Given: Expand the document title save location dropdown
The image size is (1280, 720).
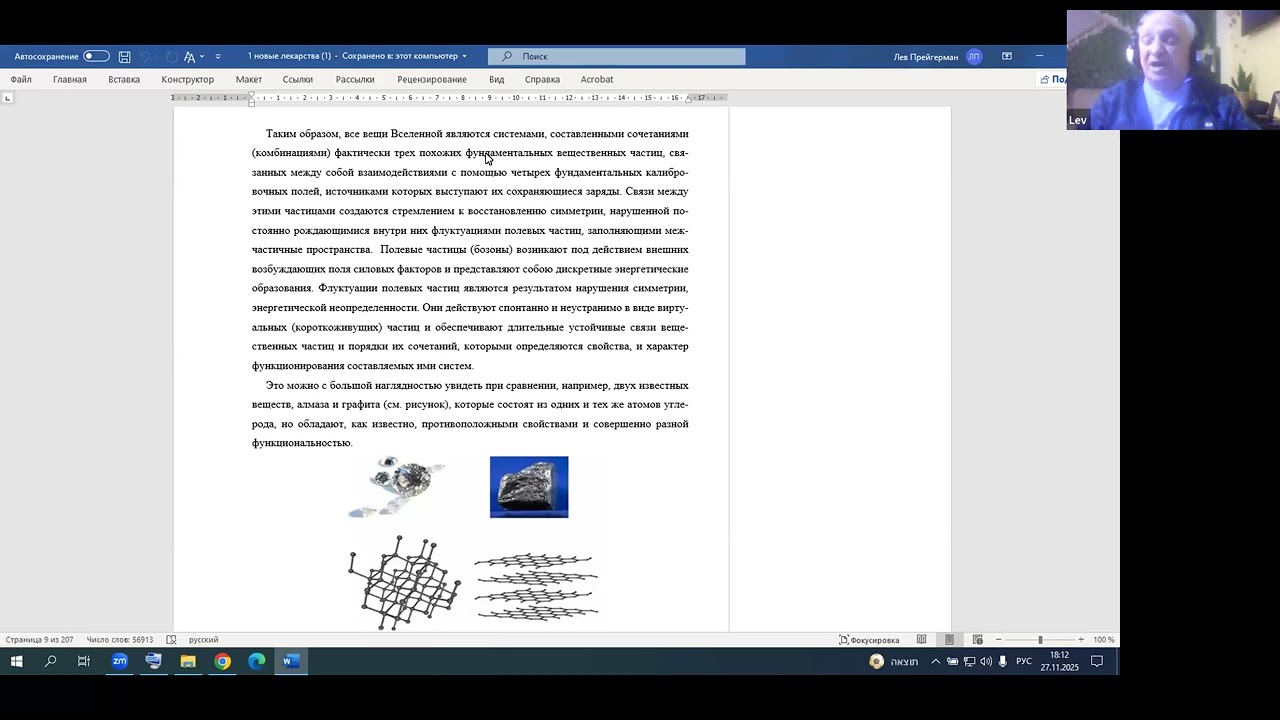Looking at the screenshot, I should [x=464, y=56].
